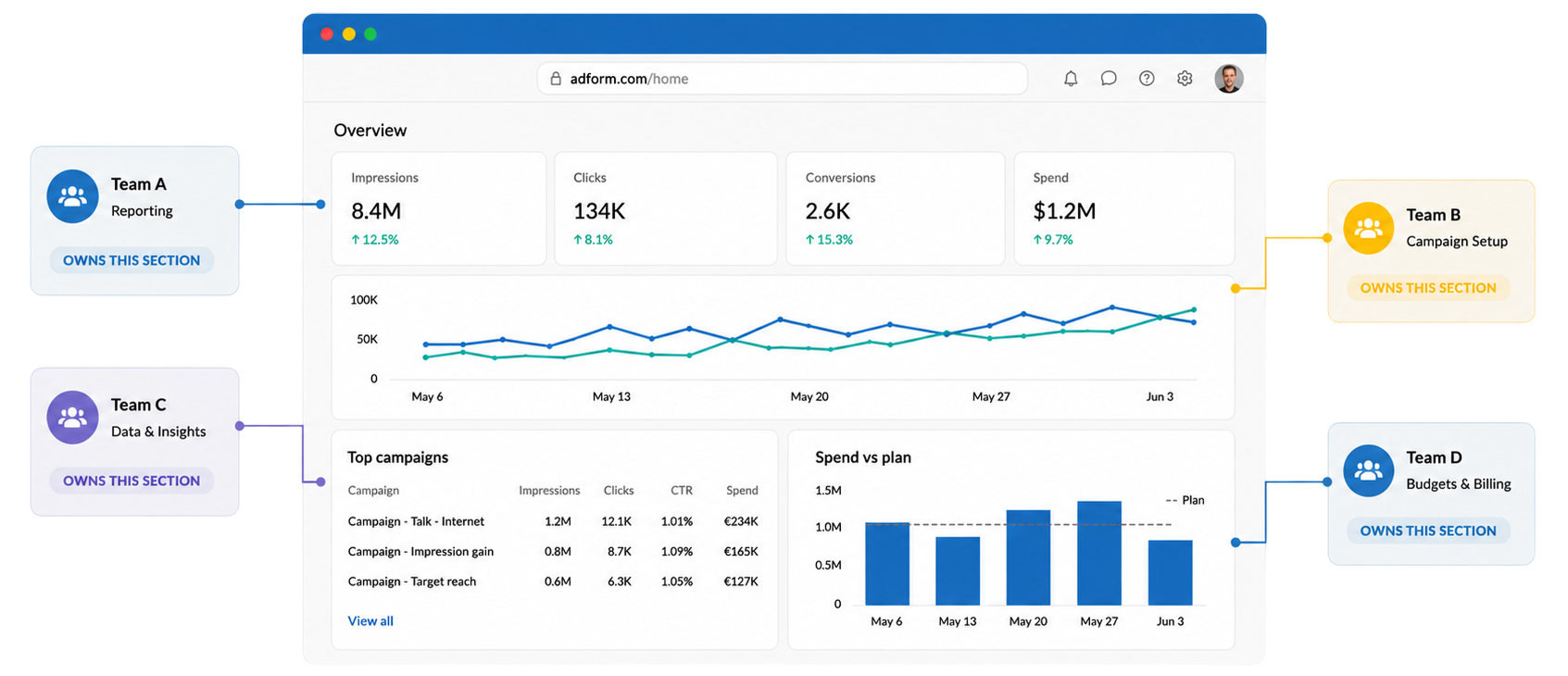The width and height of the screenshot is (1568, 676).
Task: Click the red close window button
Action: coord(327,34)
